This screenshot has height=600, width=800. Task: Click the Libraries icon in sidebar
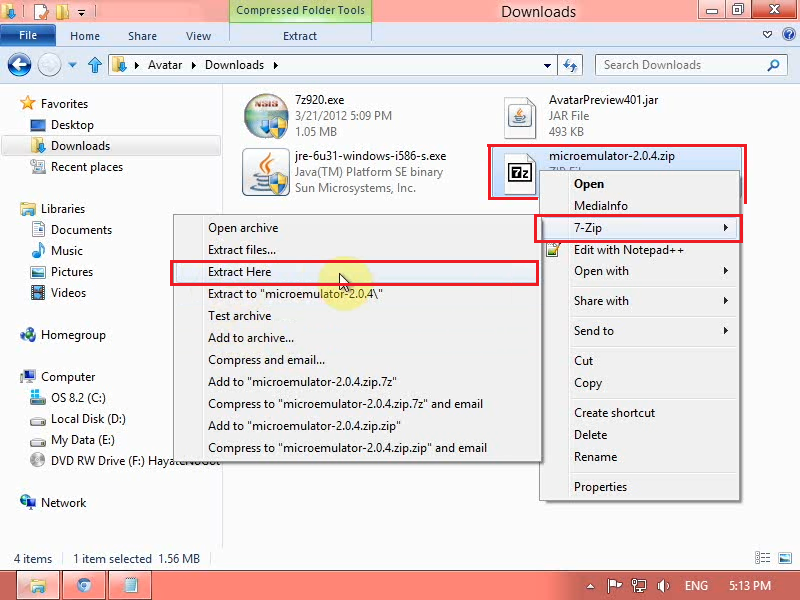pos(28,209)
